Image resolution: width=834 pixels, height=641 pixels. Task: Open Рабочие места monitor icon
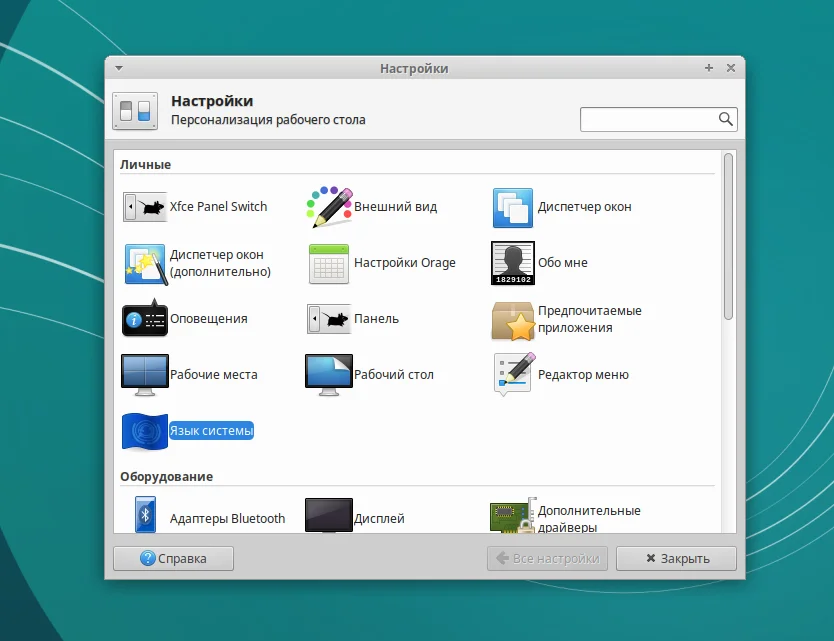click(x=145, y=375)
